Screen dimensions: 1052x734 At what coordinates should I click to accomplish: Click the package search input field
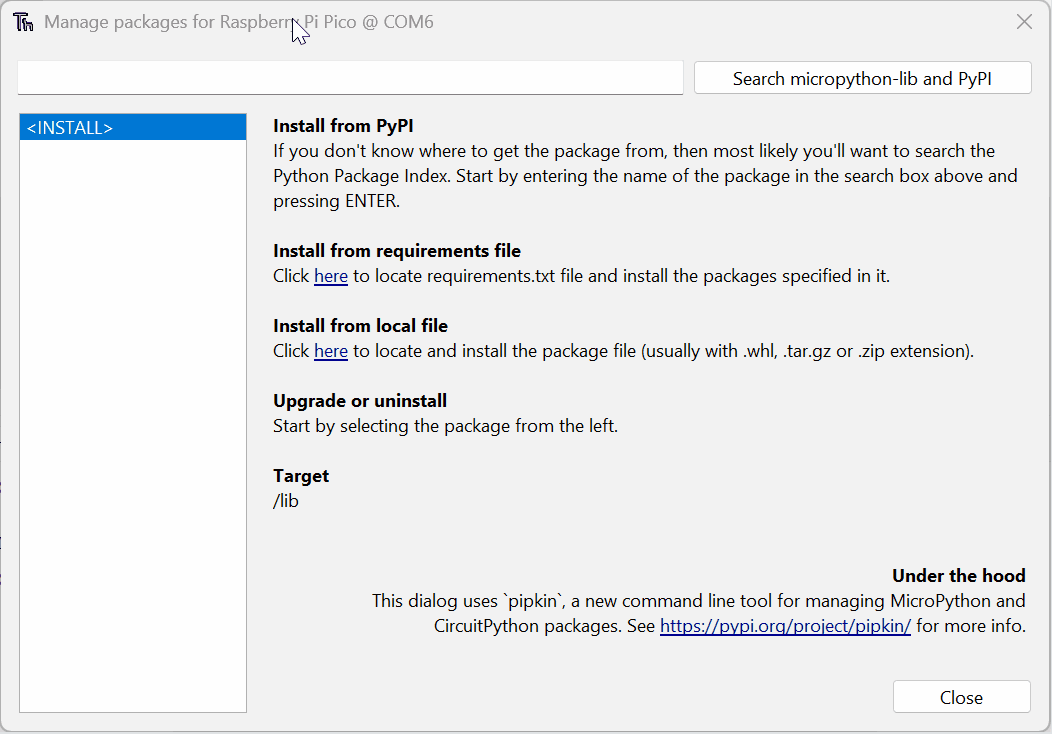[x=350, y=78]
